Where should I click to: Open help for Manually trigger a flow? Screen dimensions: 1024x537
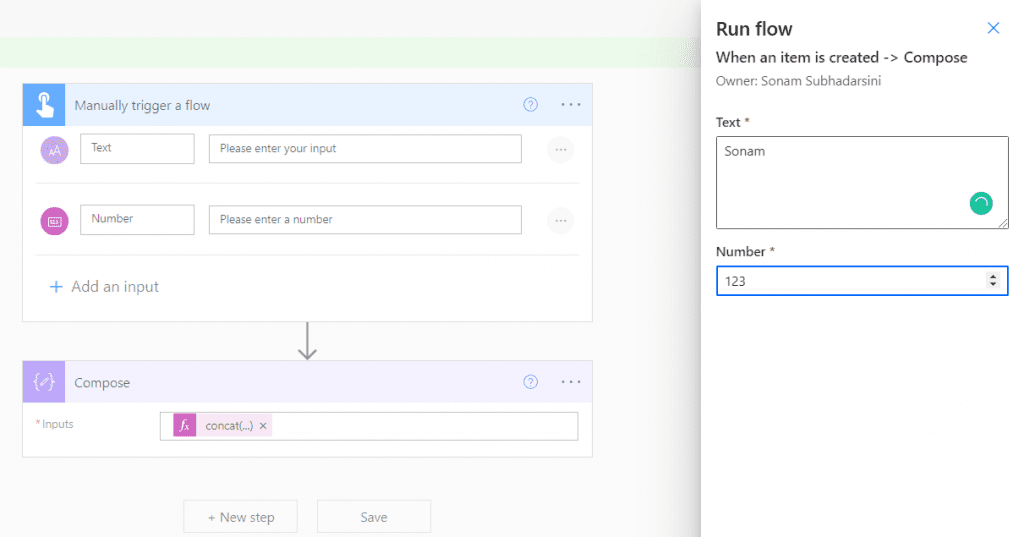point(530,105)
